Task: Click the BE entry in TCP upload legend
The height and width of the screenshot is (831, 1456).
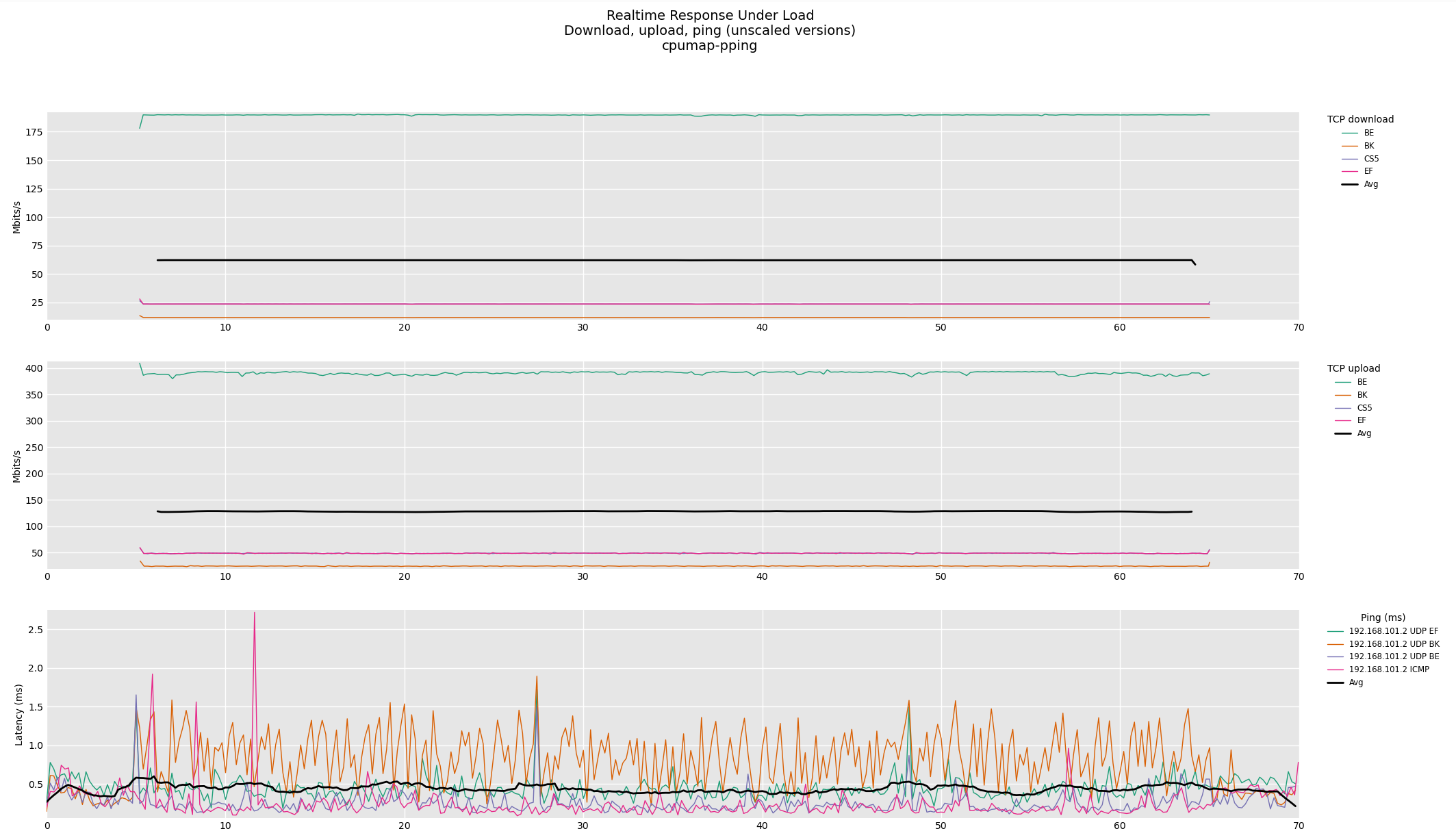Action: click(x=1362, y=382)
